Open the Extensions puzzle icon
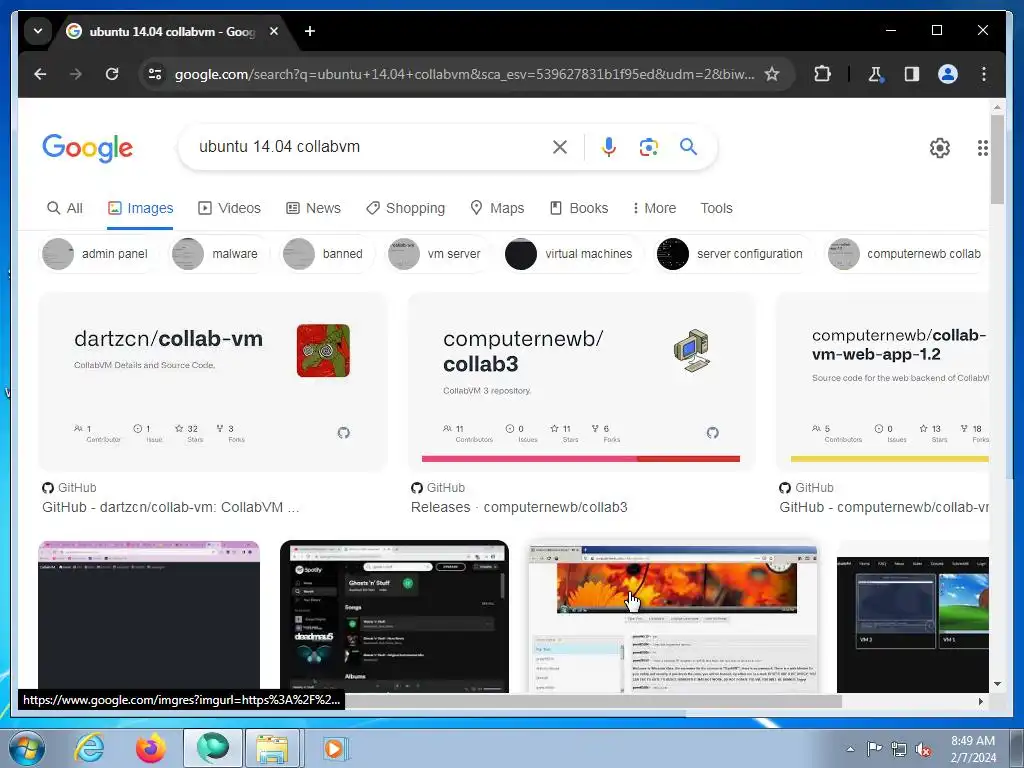1024x768 pixels. (823, 74)
